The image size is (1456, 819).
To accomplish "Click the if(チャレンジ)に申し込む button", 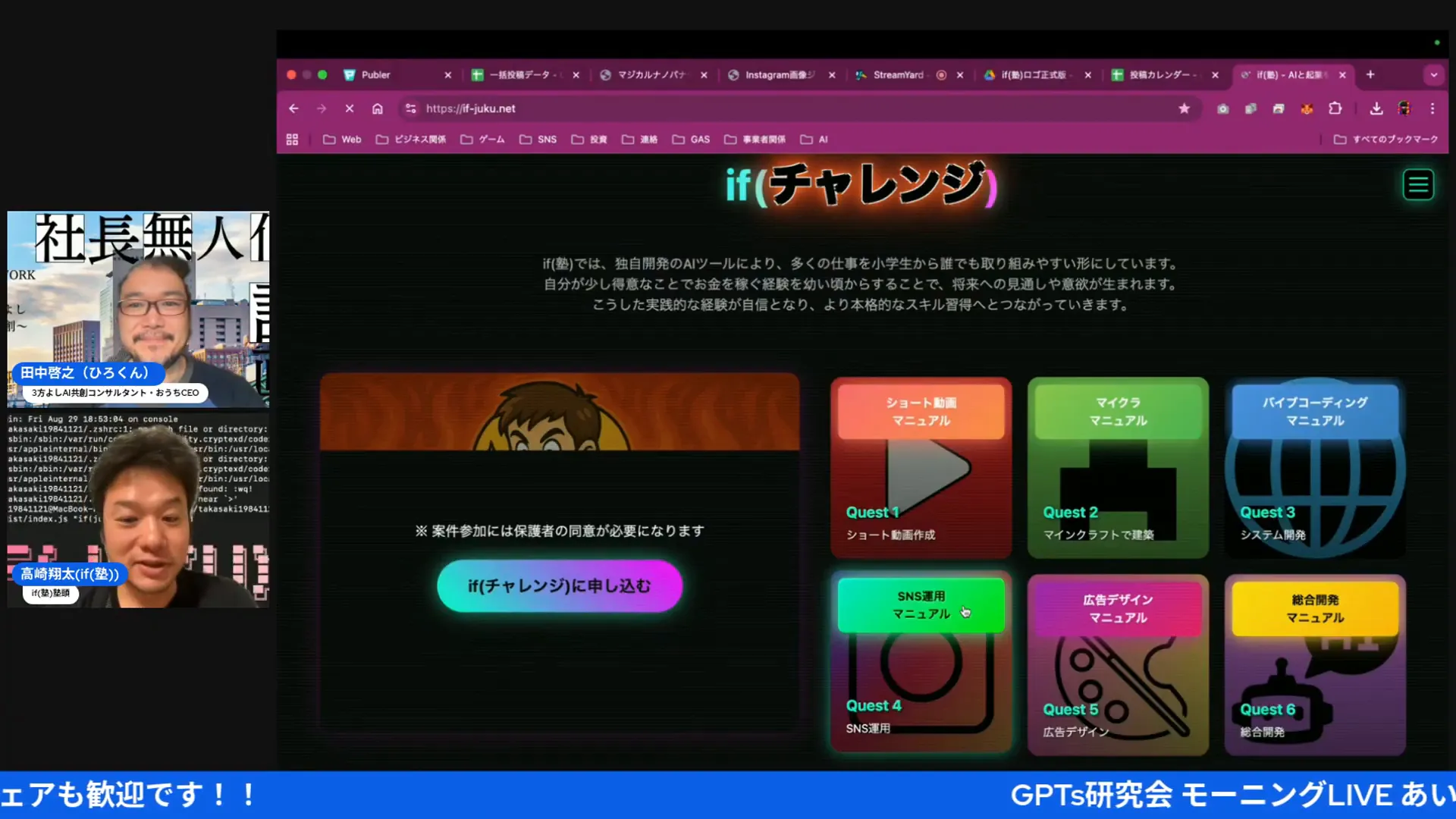I will pyautogui.click(x=560, y=585).
